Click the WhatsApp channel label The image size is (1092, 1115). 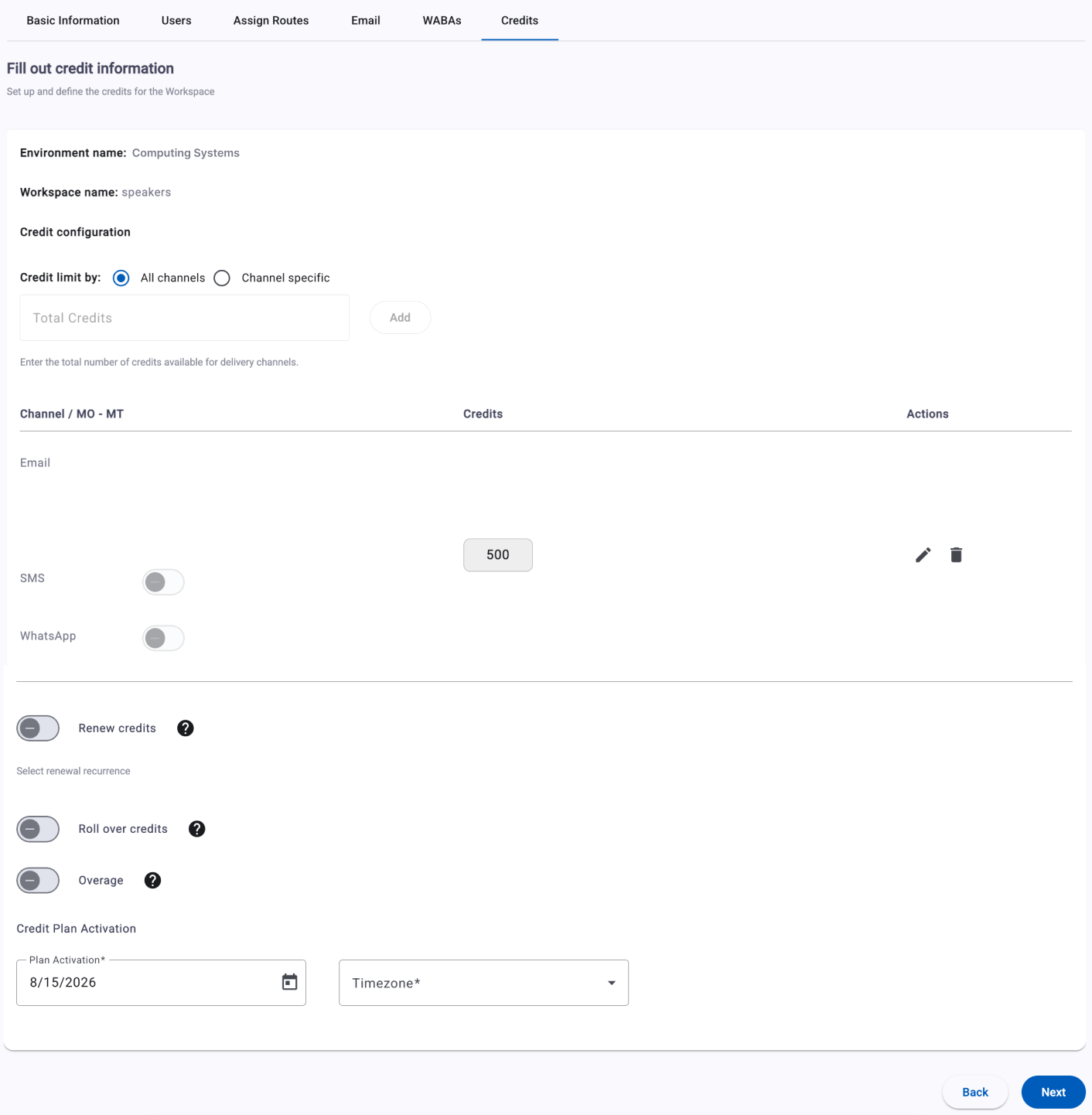[48, 636]
